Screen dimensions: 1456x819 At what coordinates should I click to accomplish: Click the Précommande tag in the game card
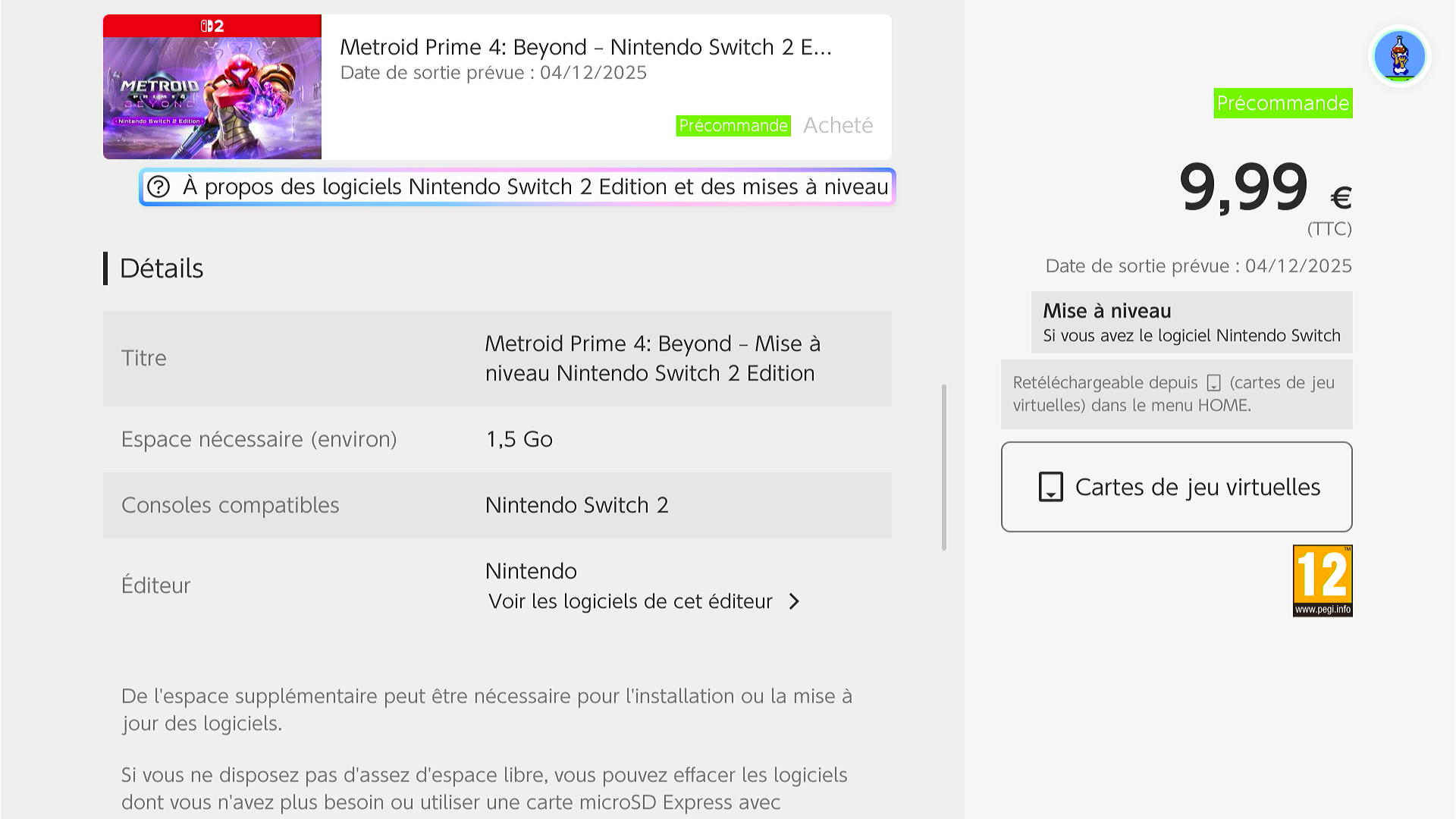pos(733,126)
